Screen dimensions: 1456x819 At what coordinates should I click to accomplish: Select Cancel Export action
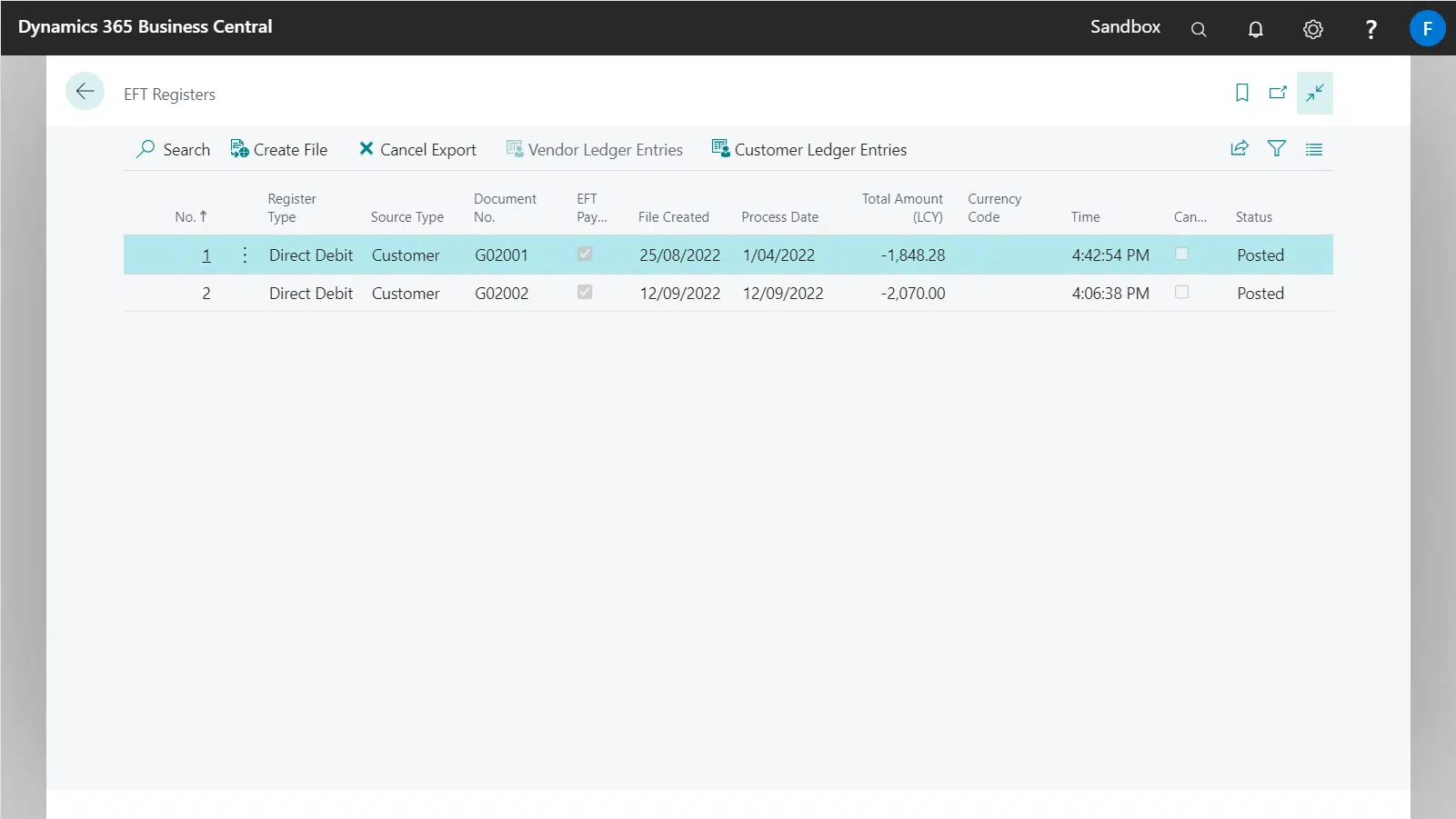point(417,150)
